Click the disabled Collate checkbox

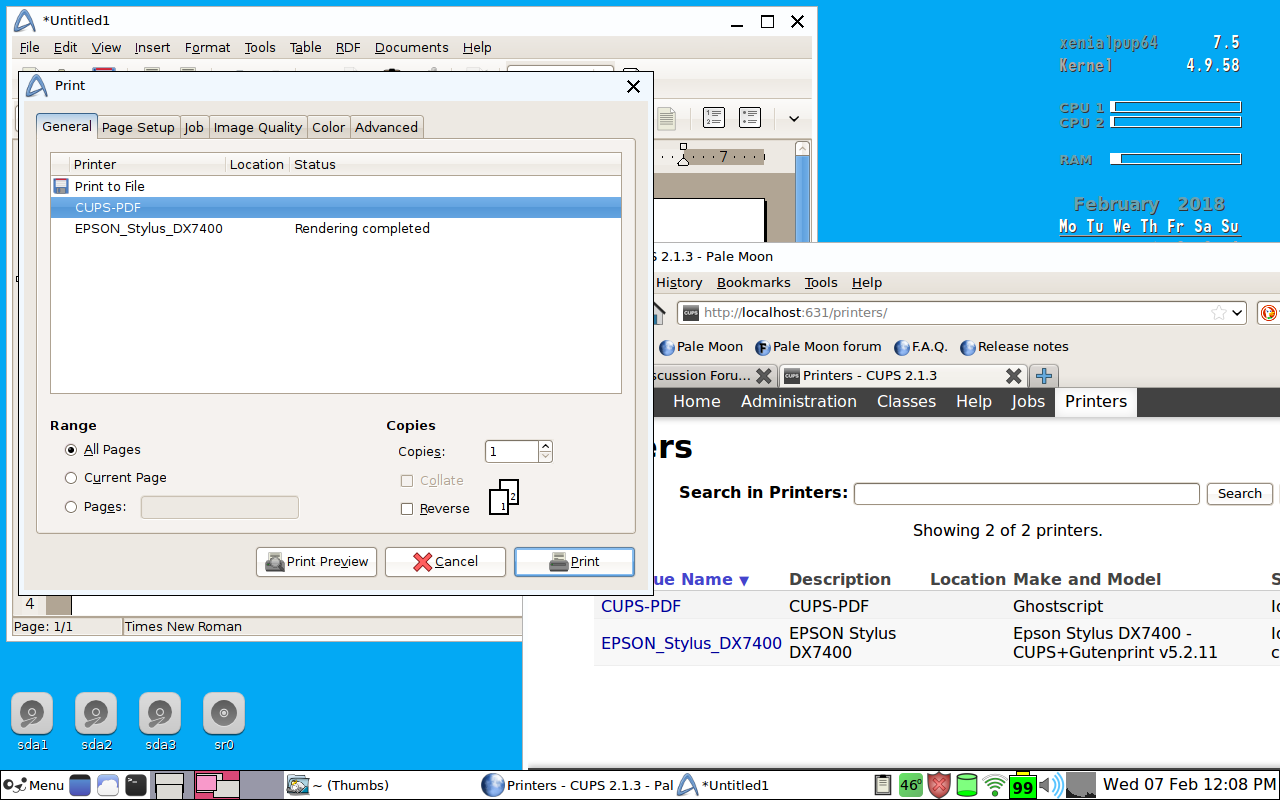(x=407, y=481)
